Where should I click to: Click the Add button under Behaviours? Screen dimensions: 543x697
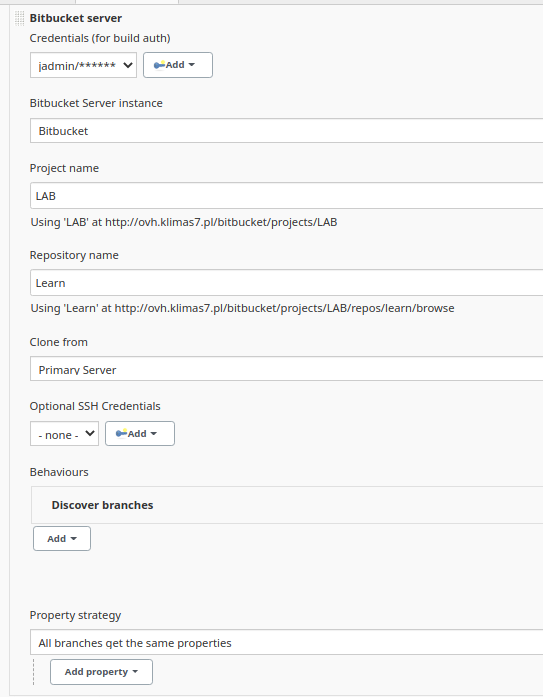tap(62, 539)
